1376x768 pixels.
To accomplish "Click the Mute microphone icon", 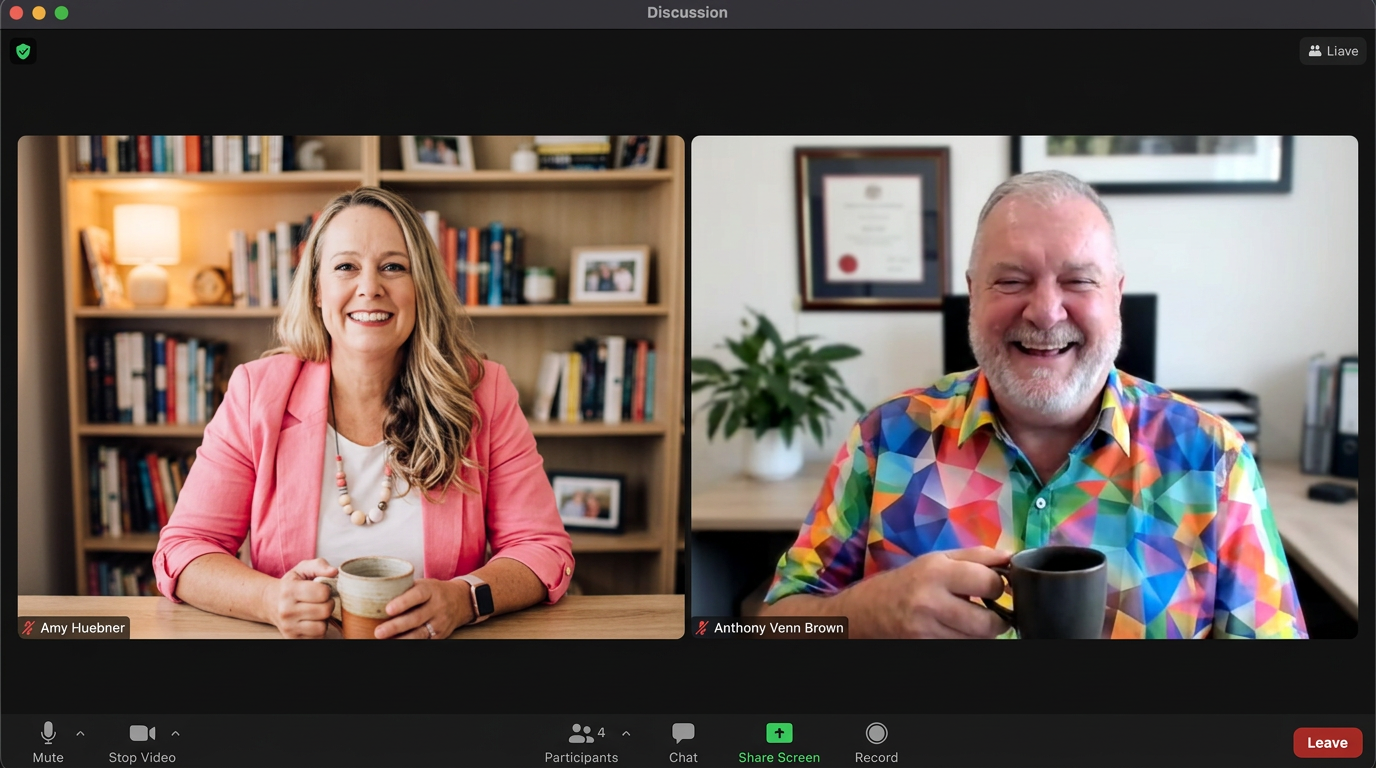I will pyautogui.click(x=47, y=733).
